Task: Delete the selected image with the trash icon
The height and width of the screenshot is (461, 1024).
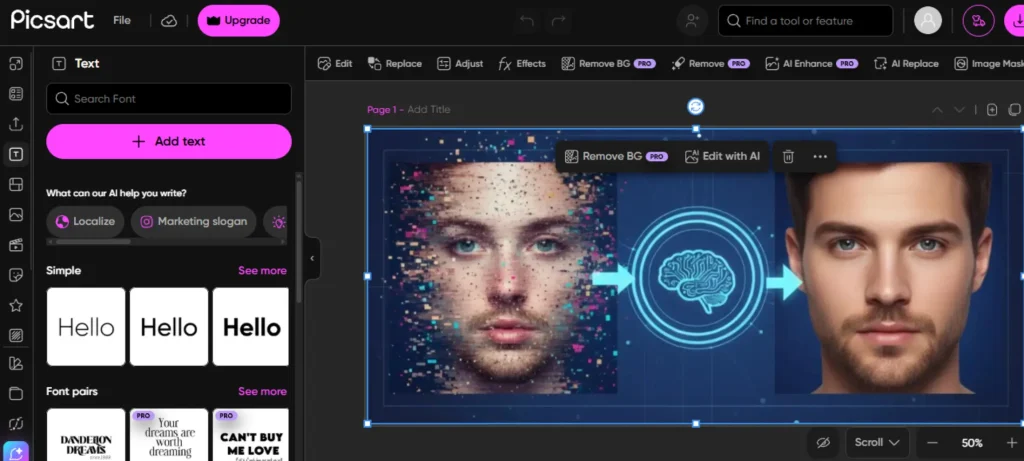Action: click(788, 157)
